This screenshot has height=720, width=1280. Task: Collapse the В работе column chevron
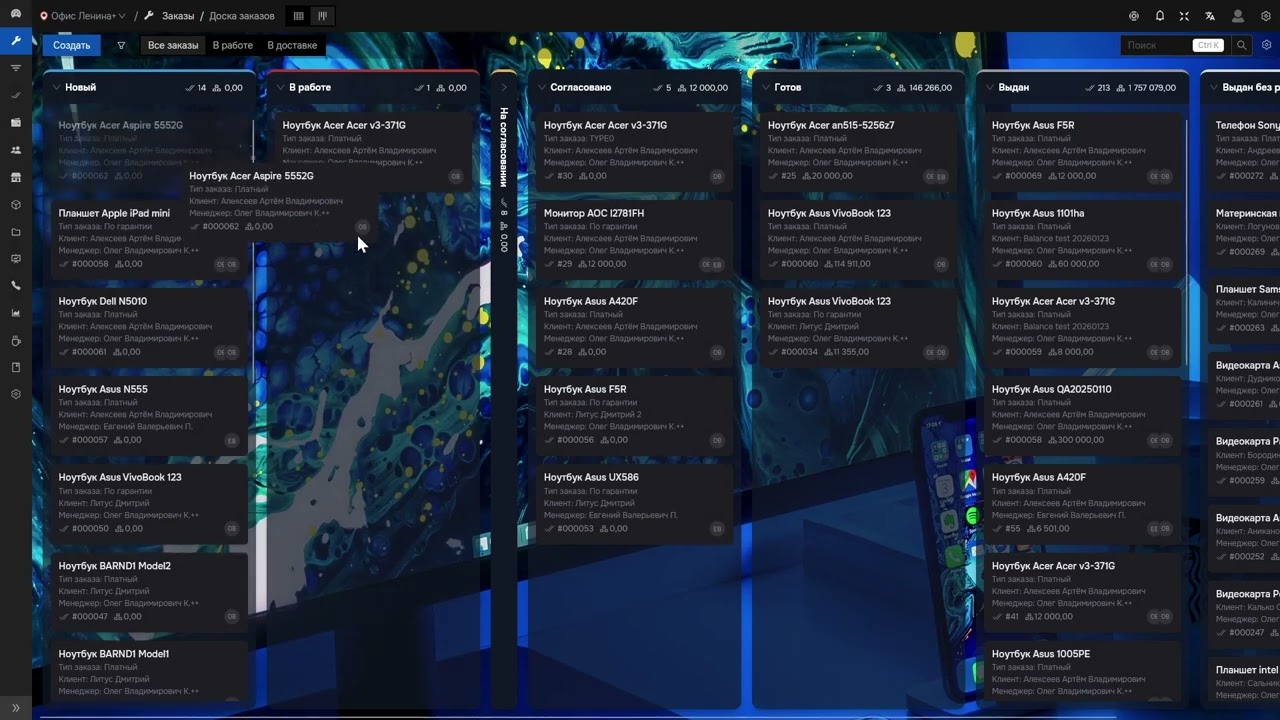[279, 88]
